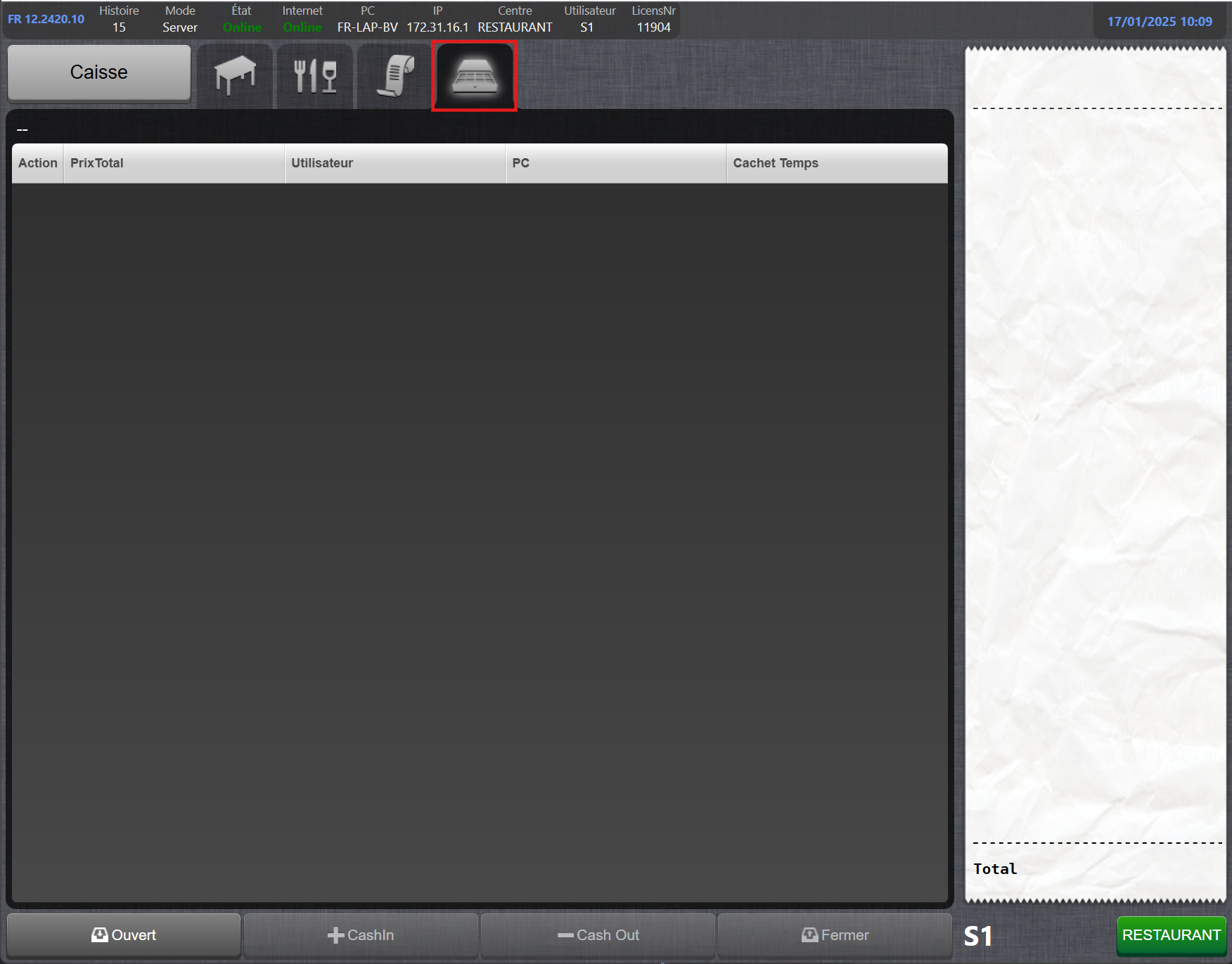This screenshot has height=964, width=1232.
Task: Sort by the PrixTotal column header
Action: tap(97, 163)
